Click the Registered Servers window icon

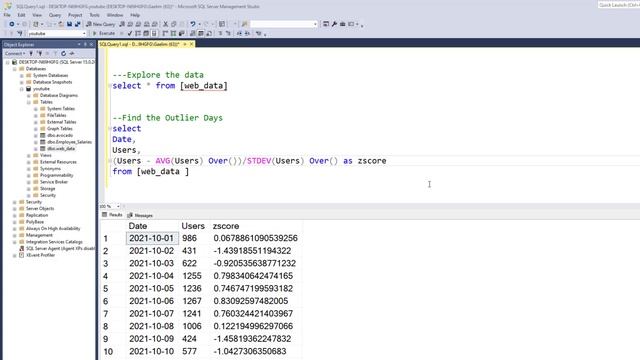tap(326, 24)
